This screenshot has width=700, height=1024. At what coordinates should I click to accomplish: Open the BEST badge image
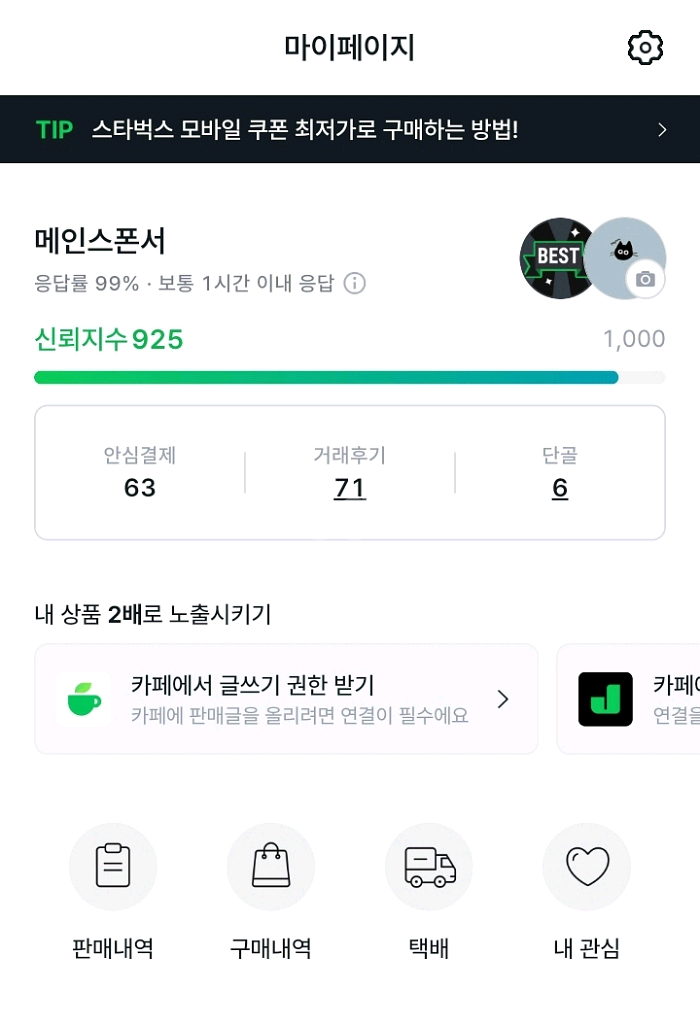[x=557, y=257]
